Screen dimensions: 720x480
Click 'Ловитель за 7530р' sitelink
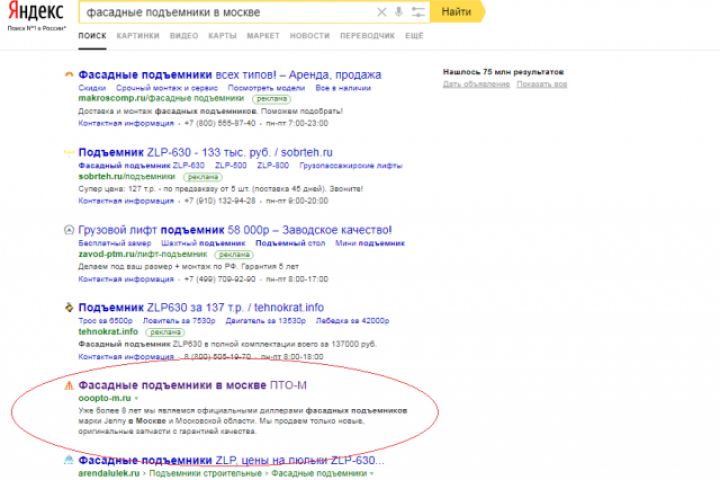click(x=179, y=321)
